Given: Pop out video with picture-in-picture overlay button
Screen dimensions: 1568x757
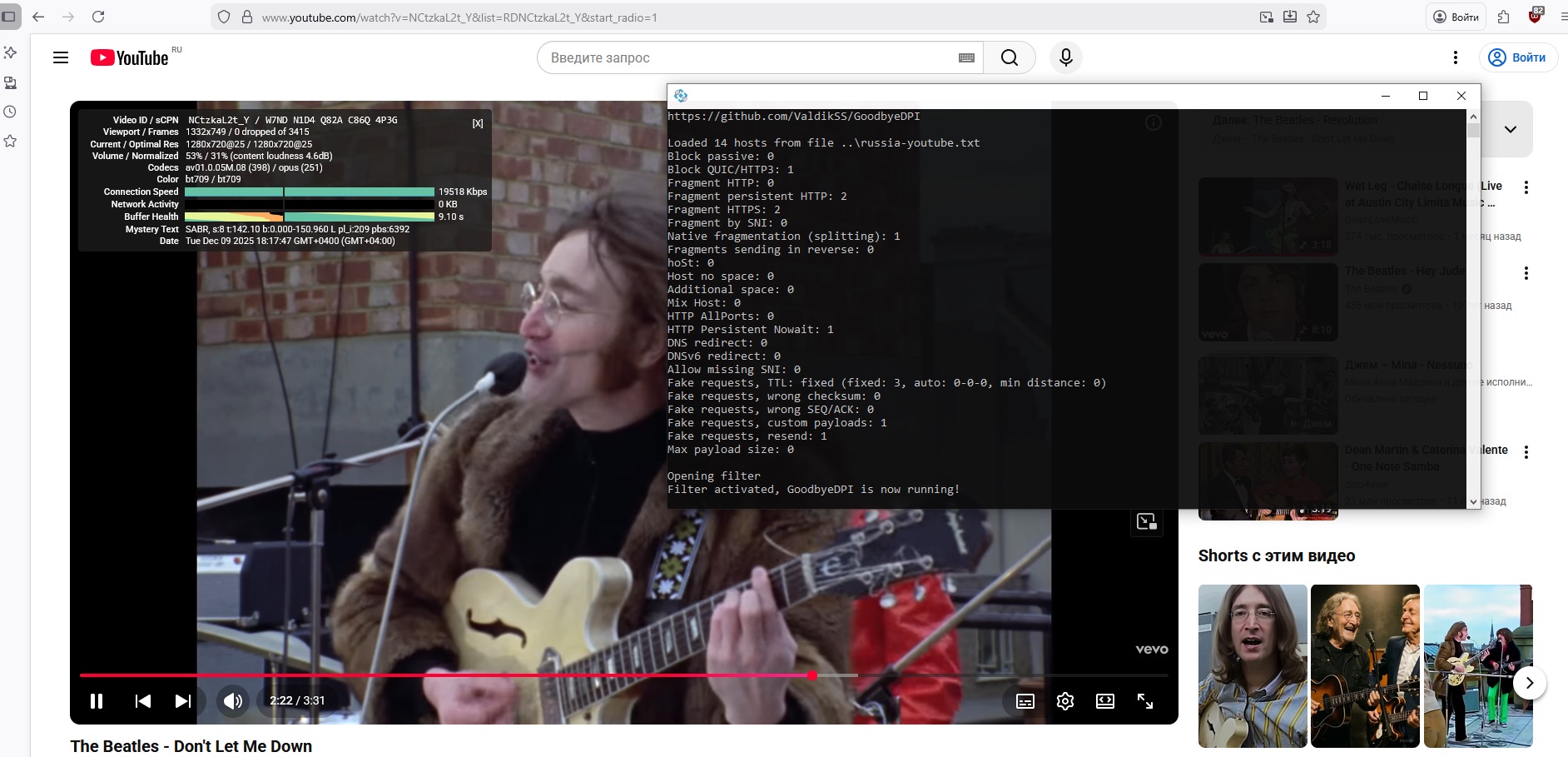Looking at the screenshot, I should point(1147,522).
